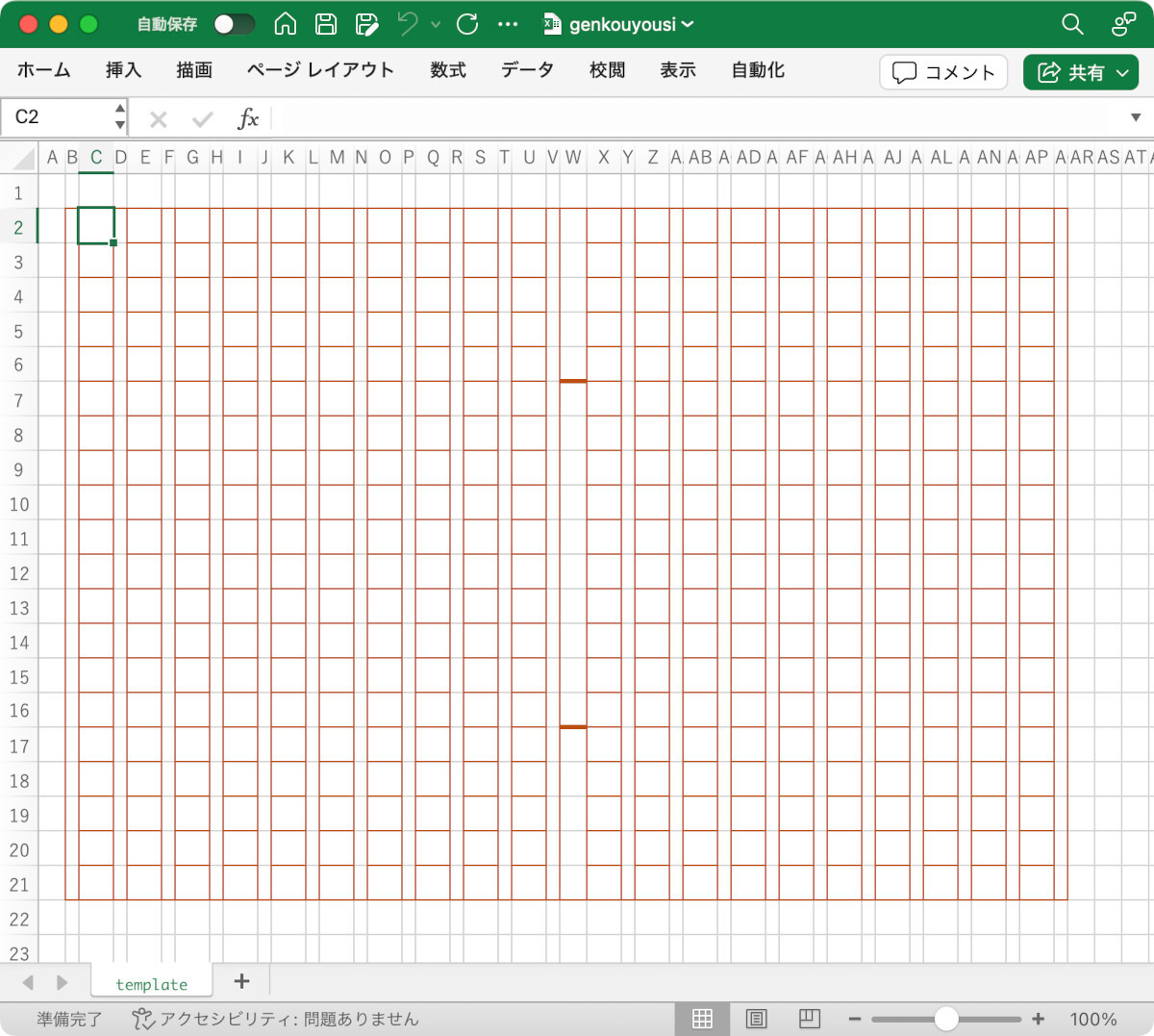The image size is (1154, 1036).
Task: Click the zoom slider handle
Action: click(x=946, y=1019)
